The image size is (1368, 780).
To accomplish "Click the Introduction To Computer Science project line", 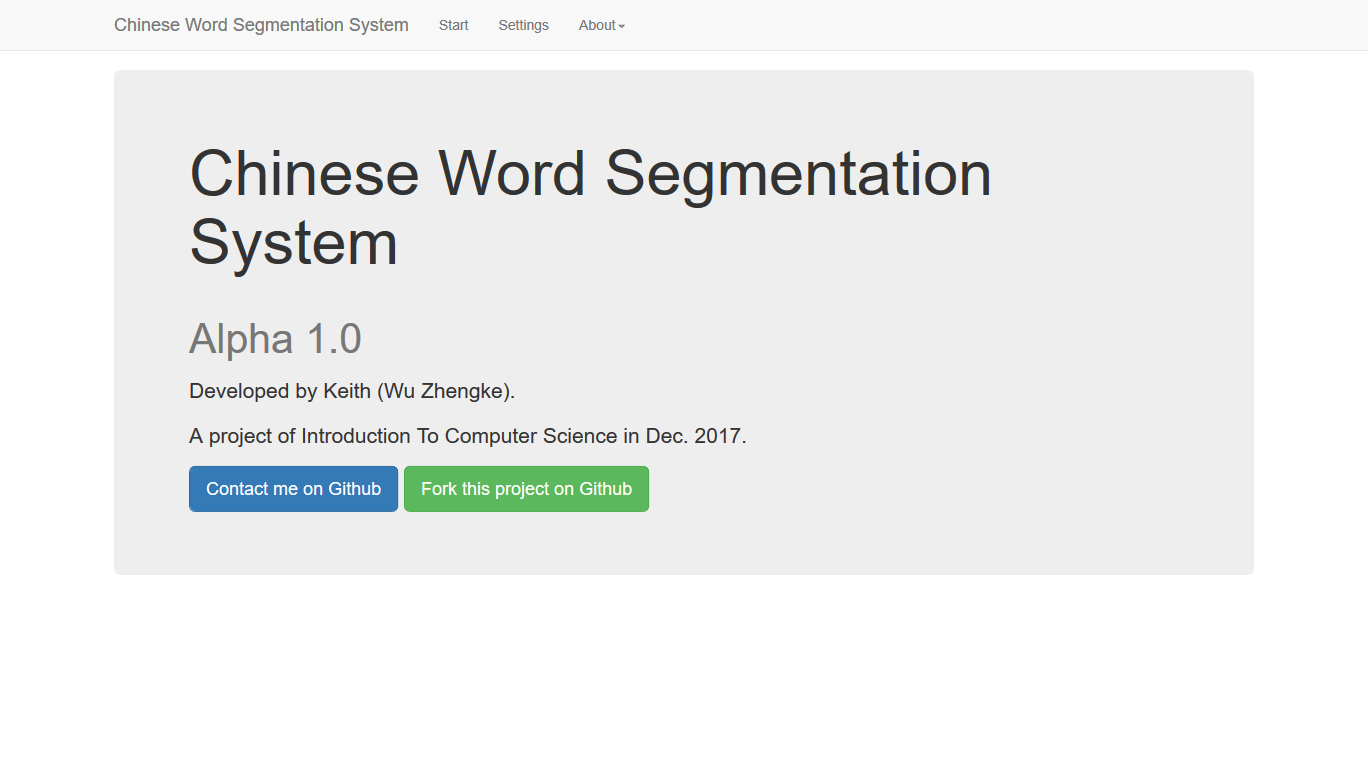I will click(468, 436).
